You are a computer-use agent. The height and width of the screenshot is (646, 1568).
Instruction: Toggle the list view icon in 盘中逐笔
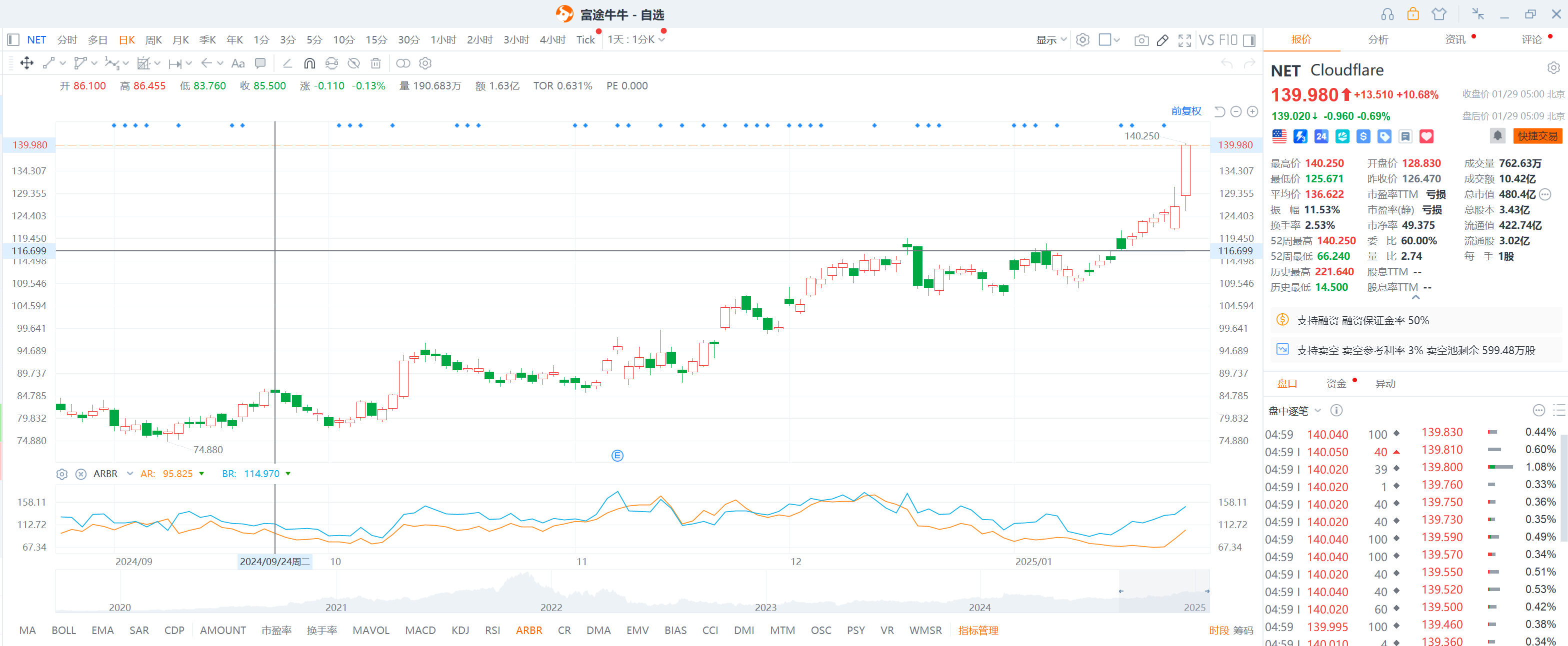(x=1559, y=411)
